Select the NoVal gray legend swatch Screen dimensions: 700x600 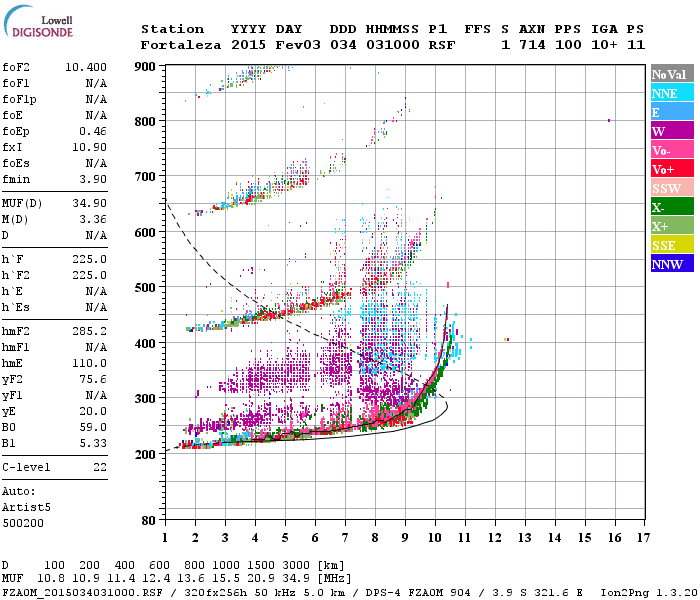pos(672,74)
